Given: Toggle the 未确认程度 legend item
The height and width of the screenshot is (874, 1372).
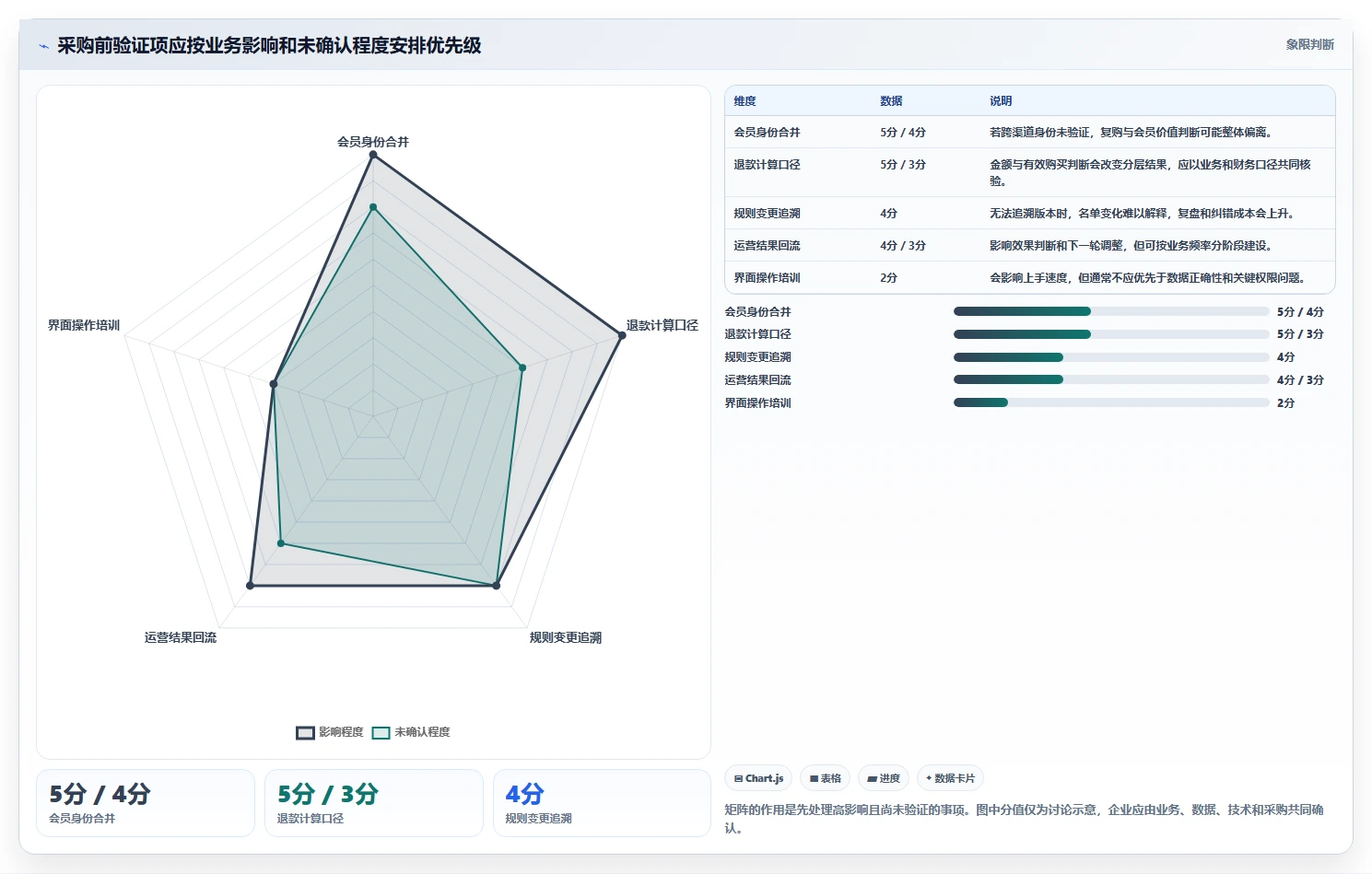Looking at the screenshot, I should tap(411, 732).
